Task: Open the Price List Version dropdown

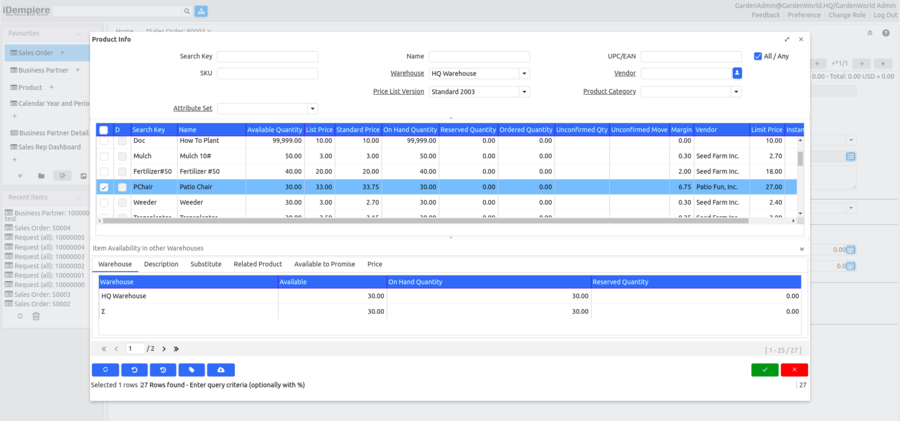Action: (525, 91)
